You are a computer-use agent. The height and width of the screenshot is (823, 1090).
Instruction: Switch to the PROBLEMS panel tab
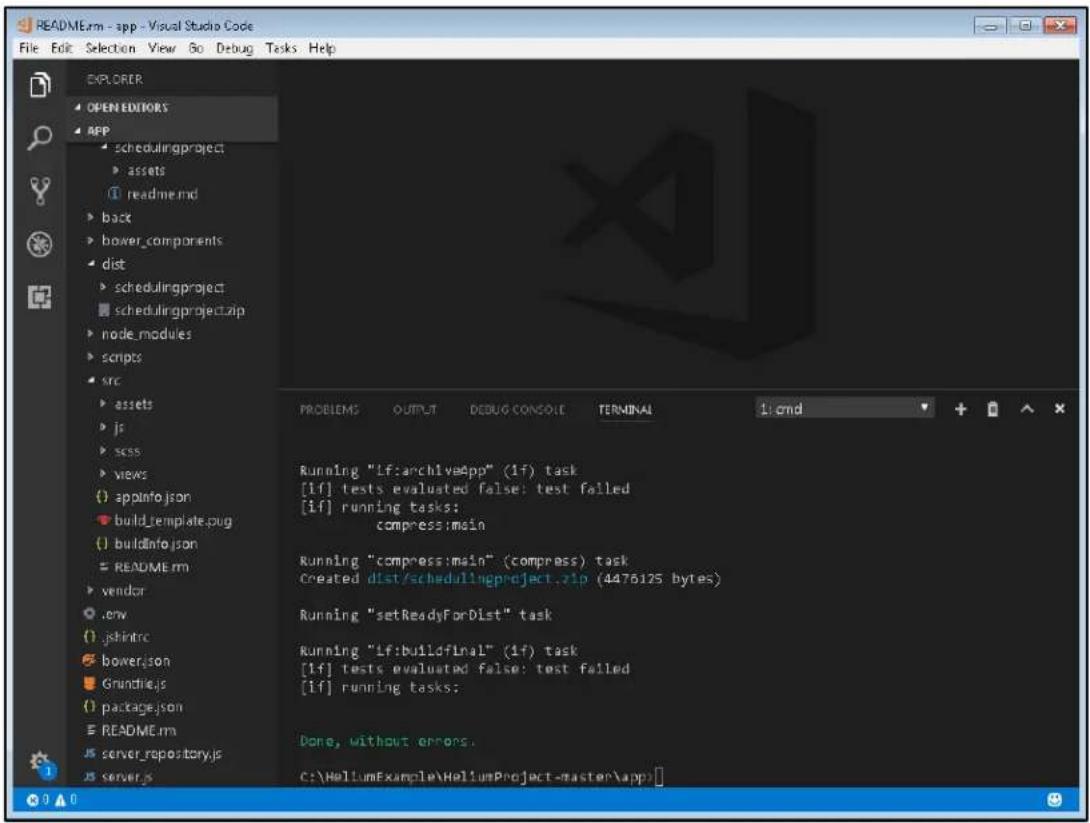point(329,409)
